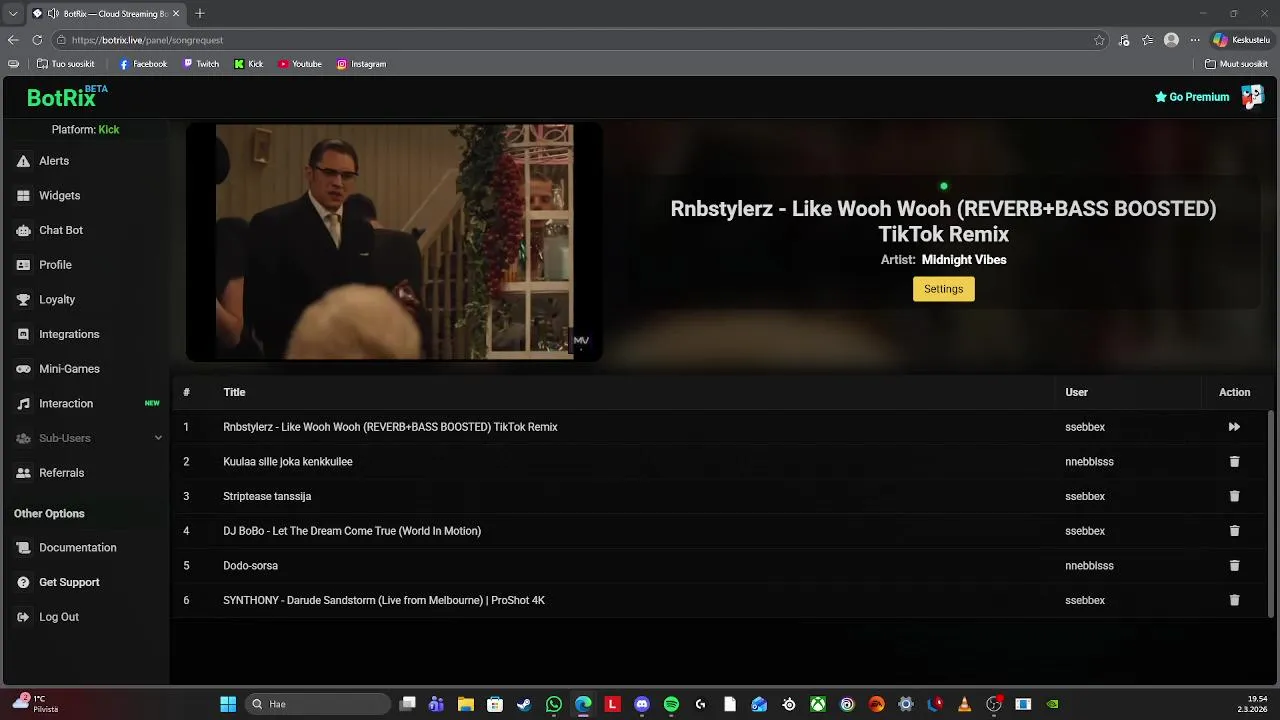Open browser settings and more menu
The height and width of the screenshot is (720, 1280).
tap(1194, 40)
